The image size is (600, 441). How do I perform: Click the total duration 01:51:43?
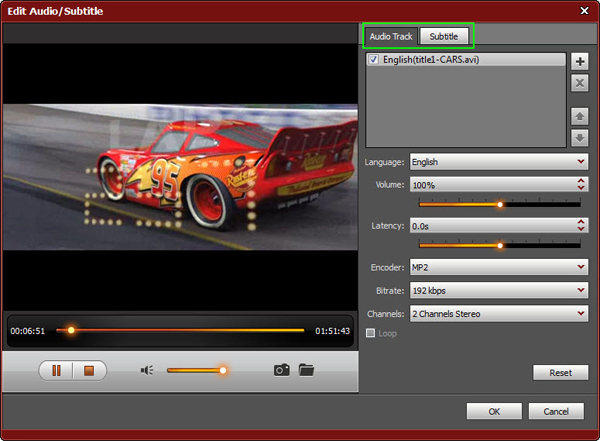333,331
